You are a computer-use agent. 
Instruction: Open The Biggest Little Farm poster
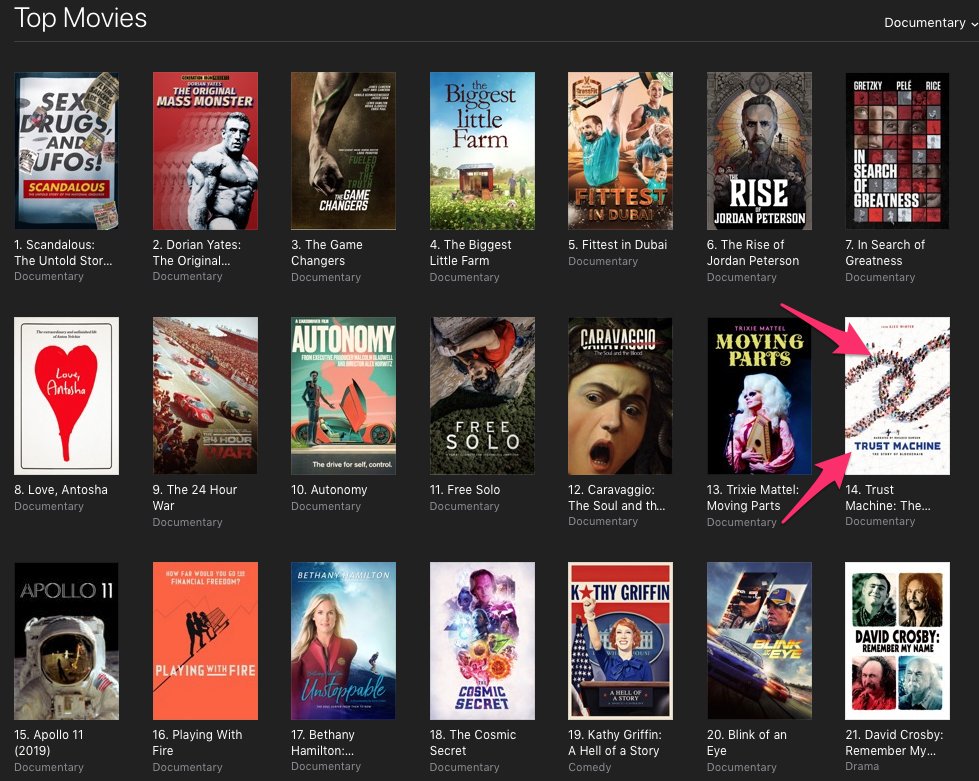click(482, 150)
